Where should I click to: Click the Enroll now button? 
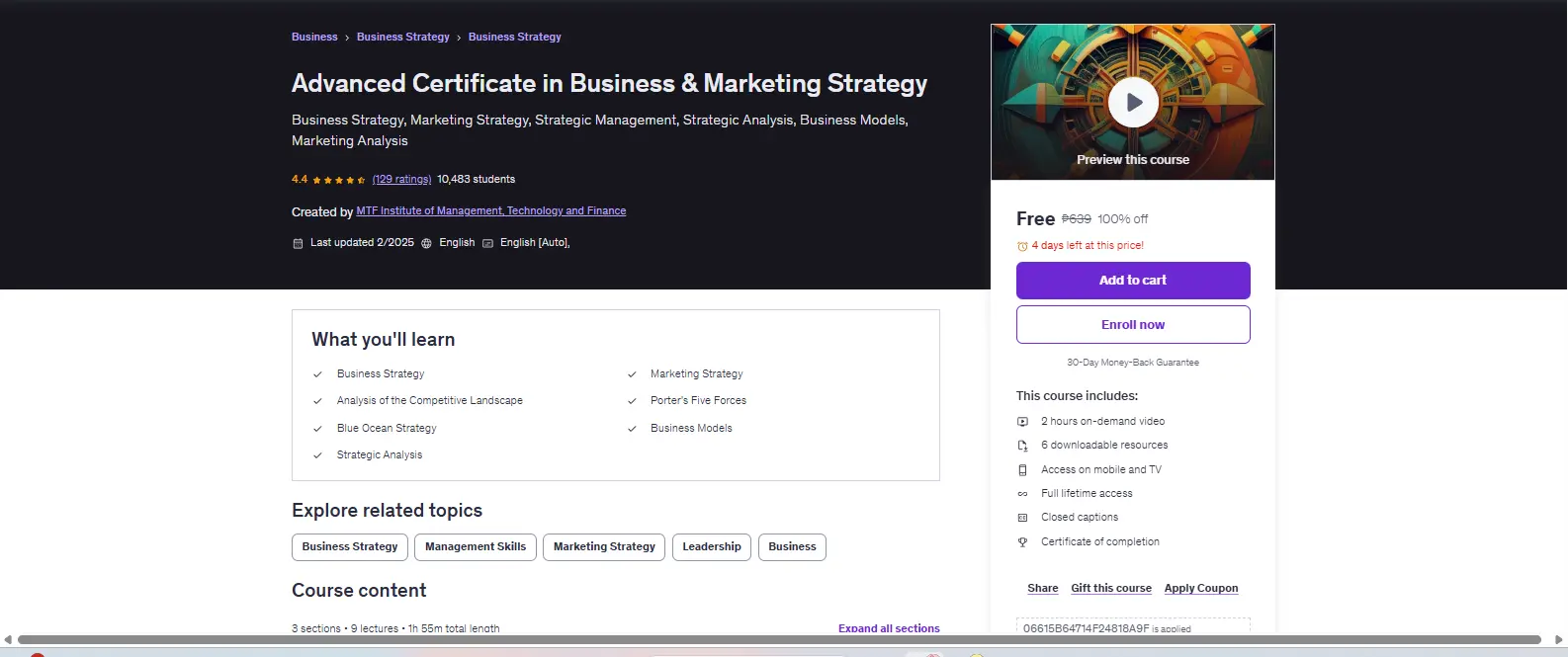[x=1133, y=324]
